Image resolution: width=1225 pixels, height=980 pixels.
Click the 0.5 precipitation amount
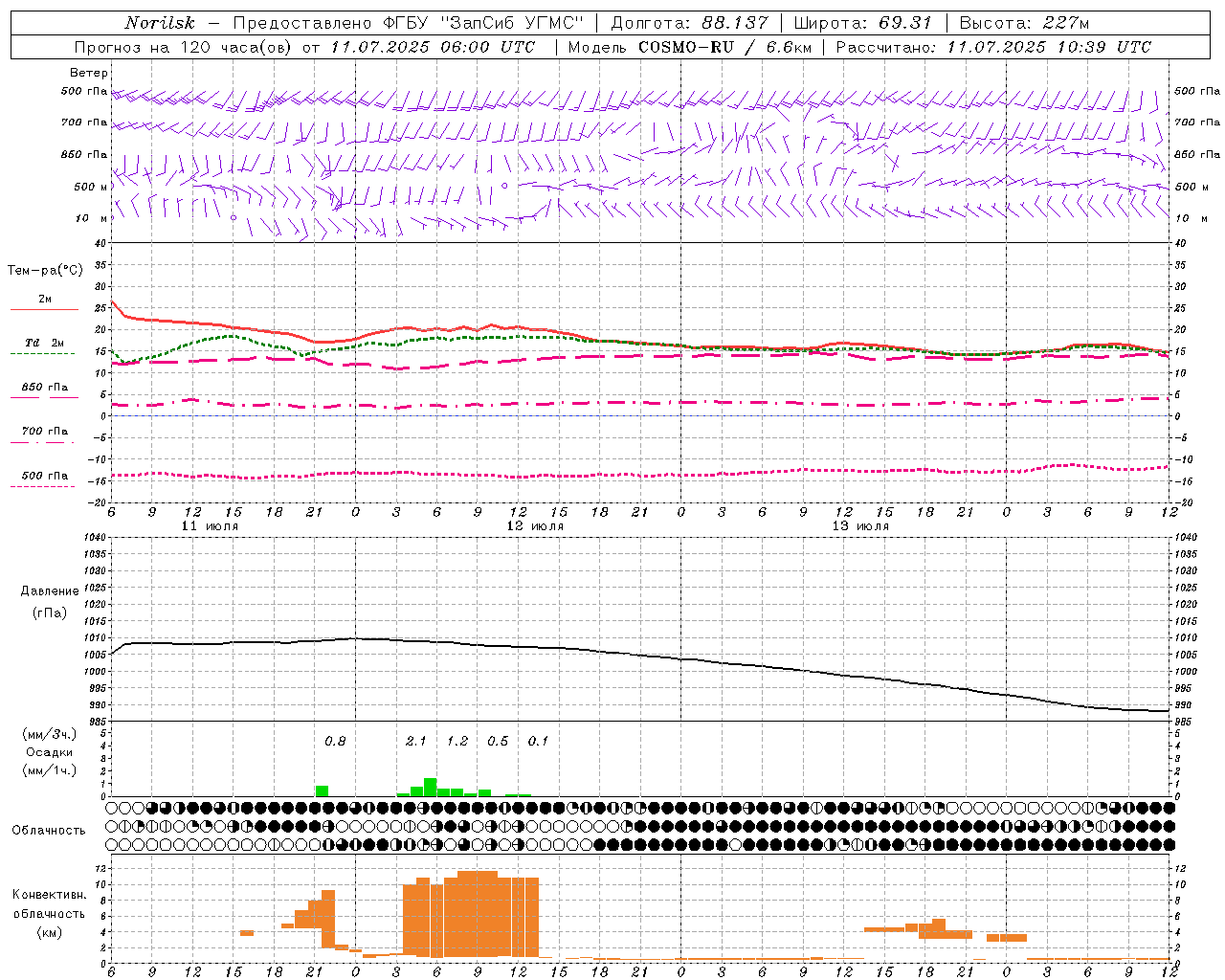pos(498,742)
